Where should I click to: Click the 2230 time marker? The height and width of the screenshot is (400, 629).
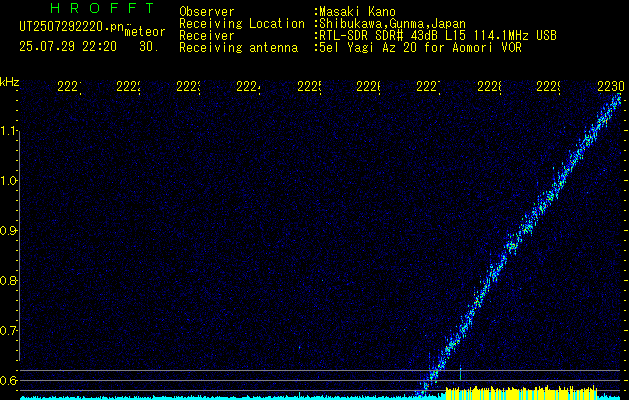(611, 87)
